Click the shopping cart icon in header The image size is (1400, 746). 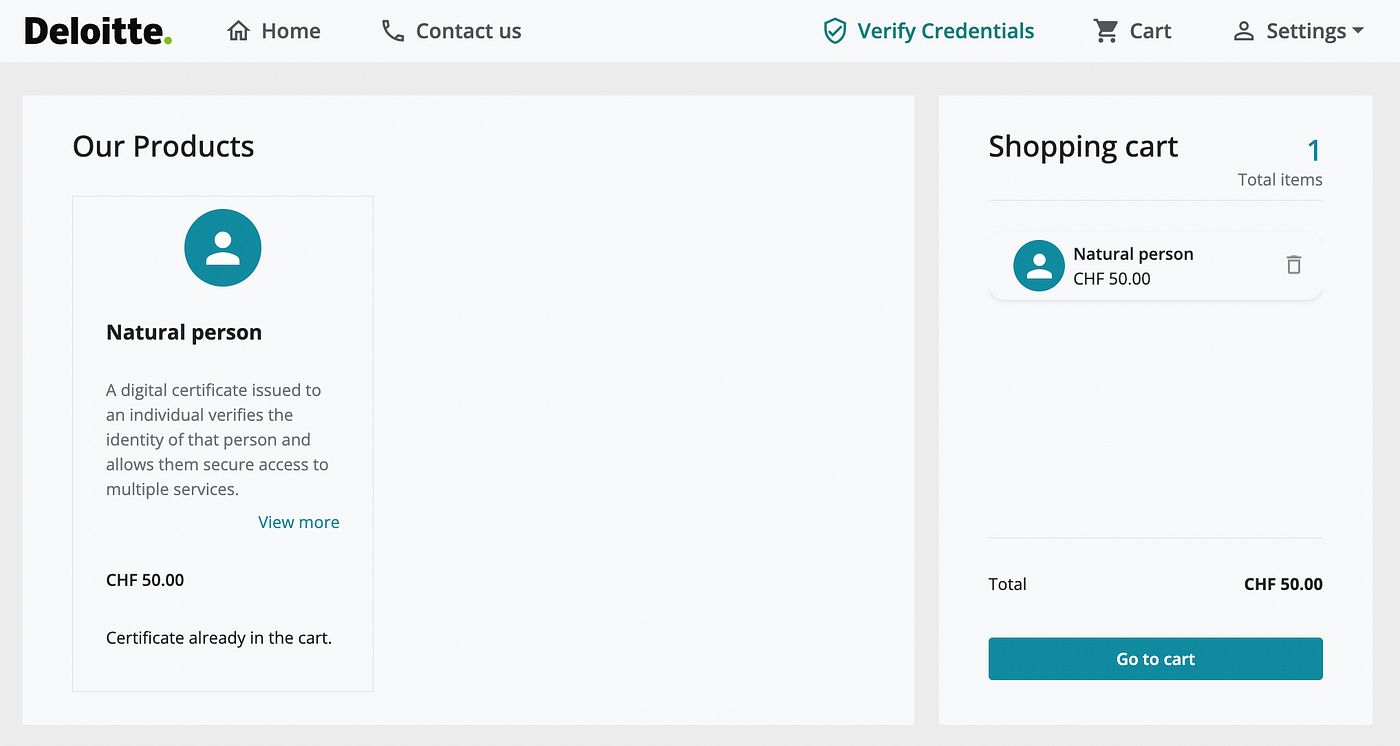[1106, 31]
